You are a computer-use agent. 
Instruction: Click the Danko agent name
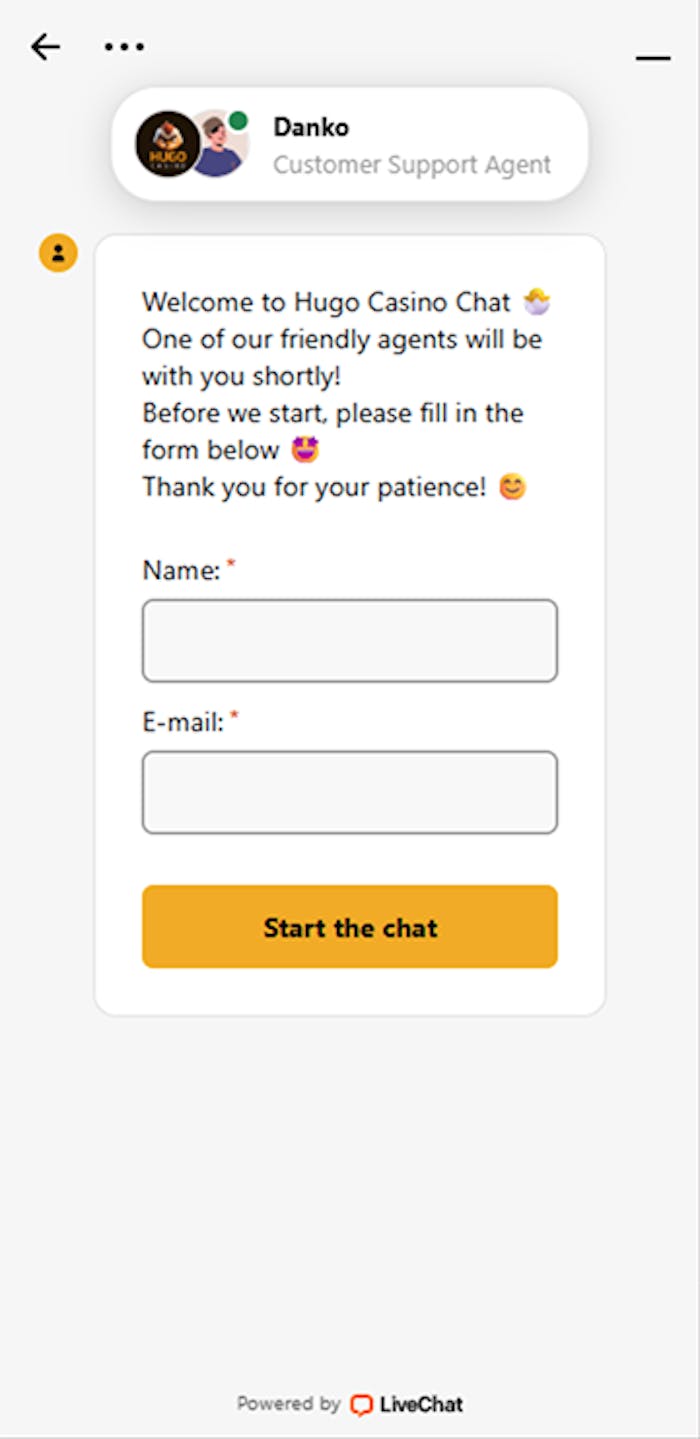click(x=311, y=127)
